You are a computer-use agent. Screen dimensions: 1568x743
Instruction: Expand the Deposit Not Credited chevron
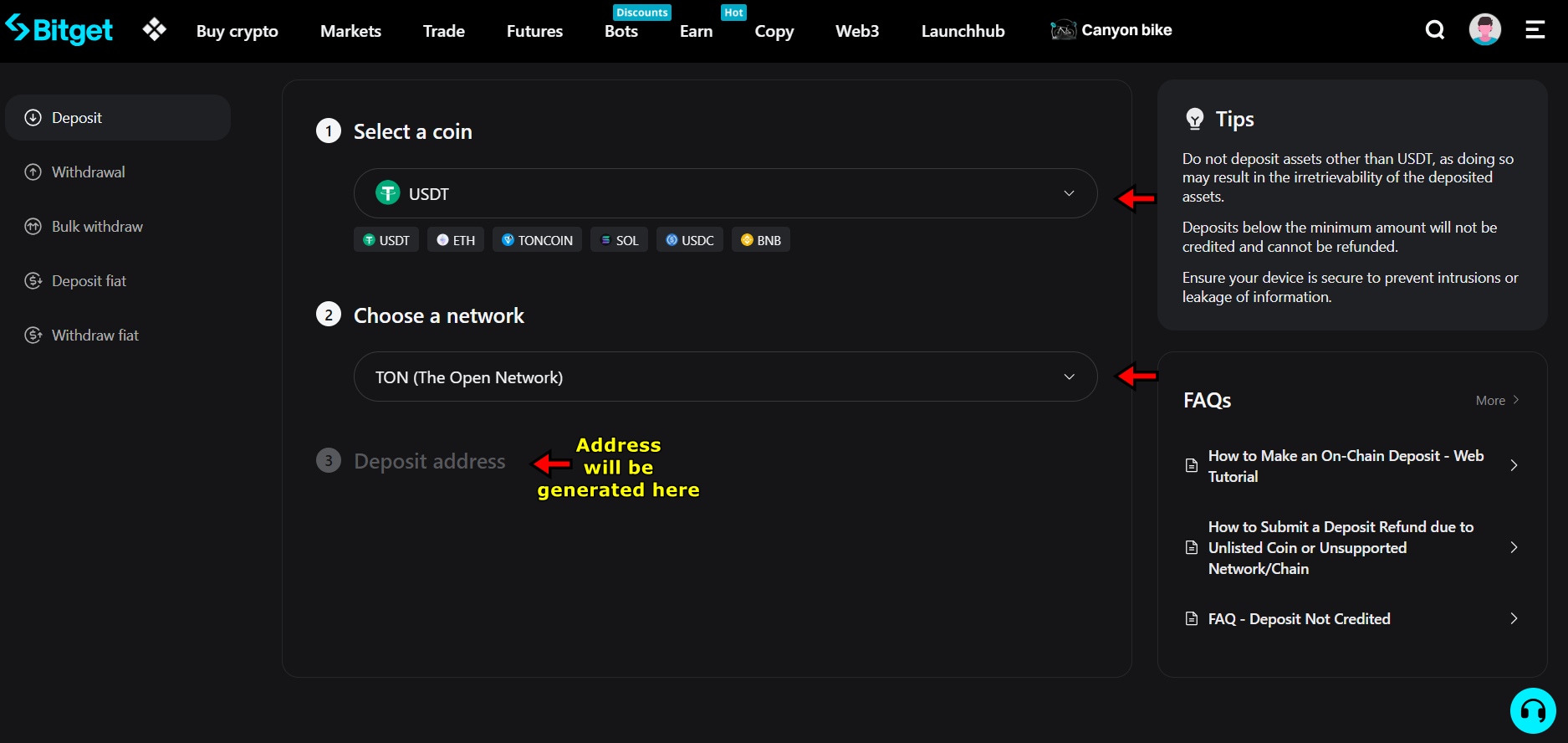(1514, 619)
